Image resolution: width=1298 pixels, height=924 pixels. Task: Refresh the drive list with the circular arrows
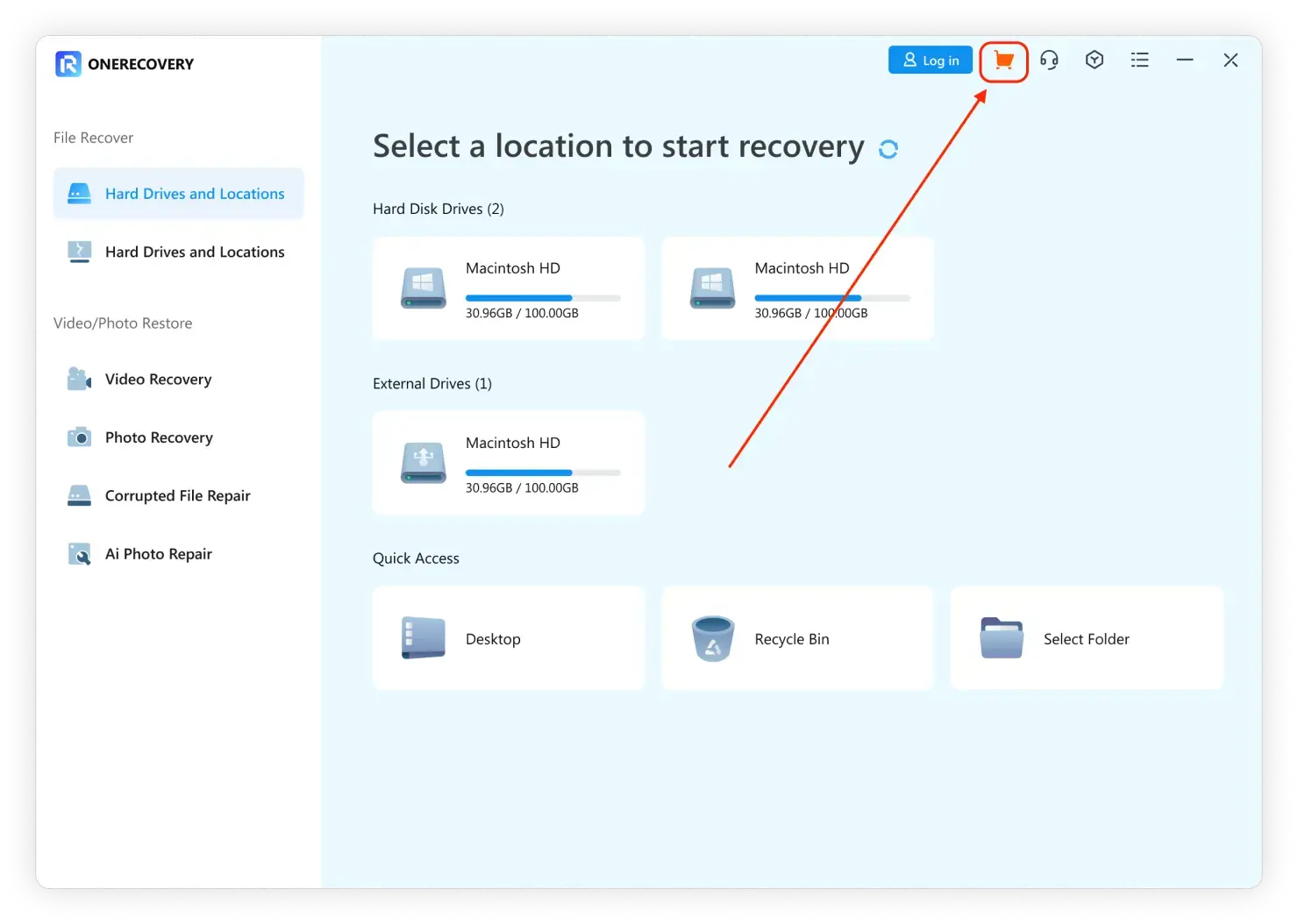(x=888, y=149)
